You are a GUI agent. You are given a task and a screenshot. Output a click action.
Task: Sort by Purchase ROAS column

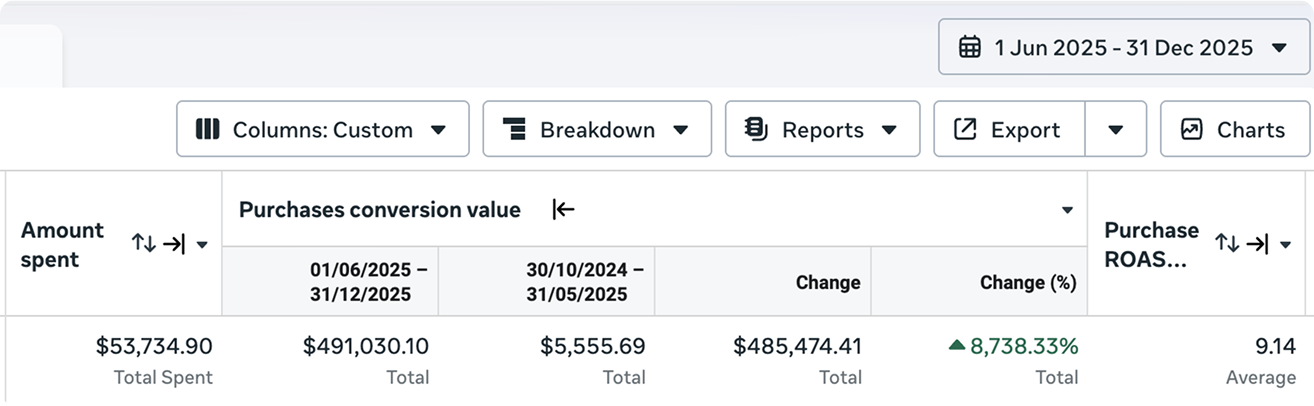(1227, 243)
